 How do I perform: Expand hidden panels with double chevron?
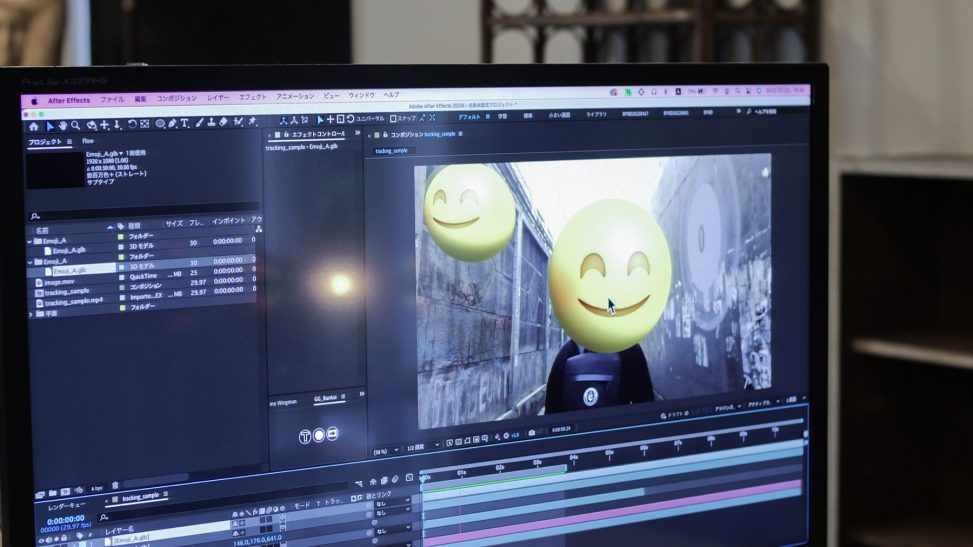(357, 133)
